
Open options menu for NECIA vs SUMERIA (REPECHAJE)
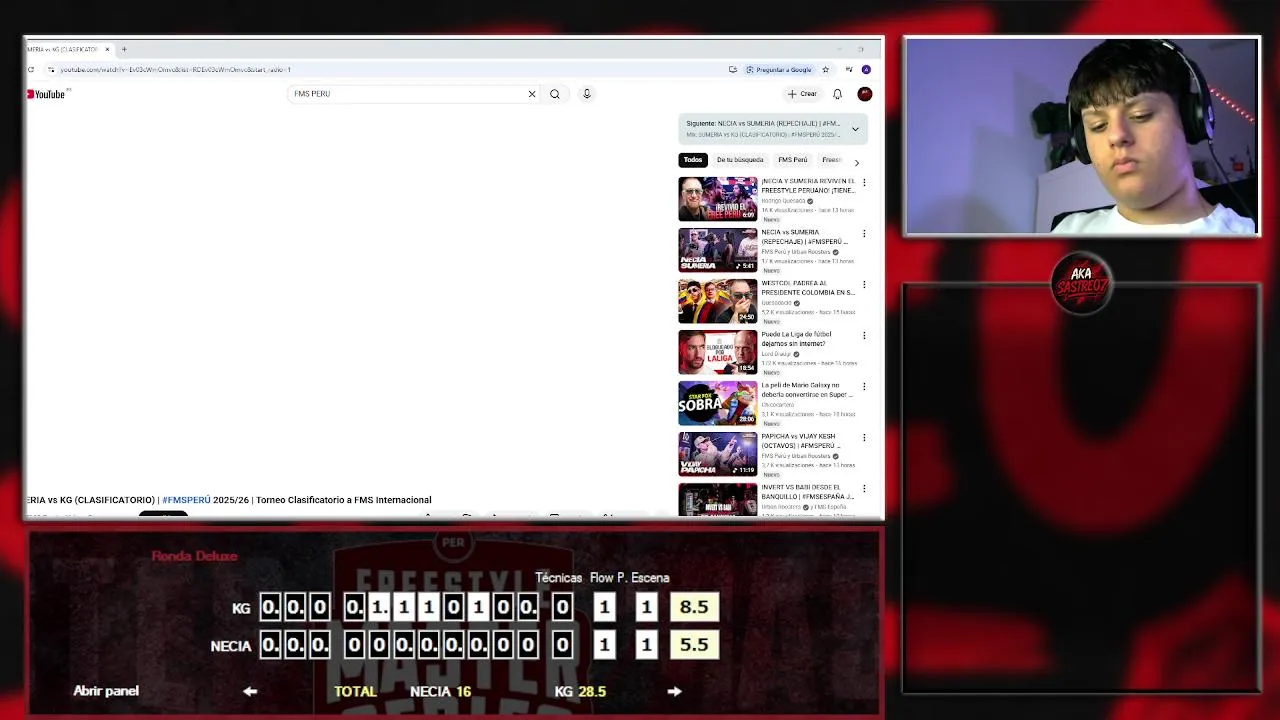[864, 234]
